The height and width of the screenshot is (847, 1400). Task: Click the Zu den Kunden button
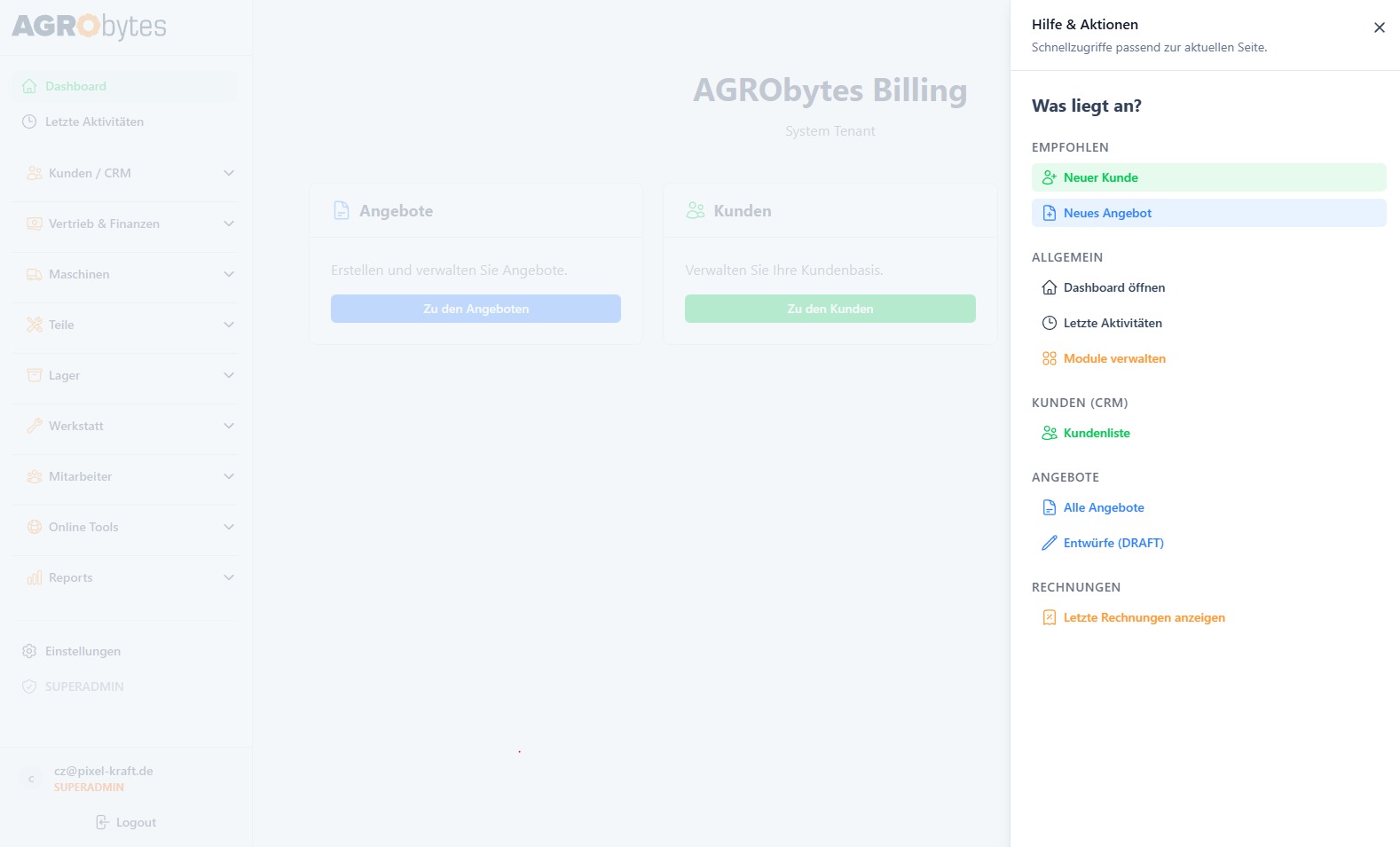(830, 309)
